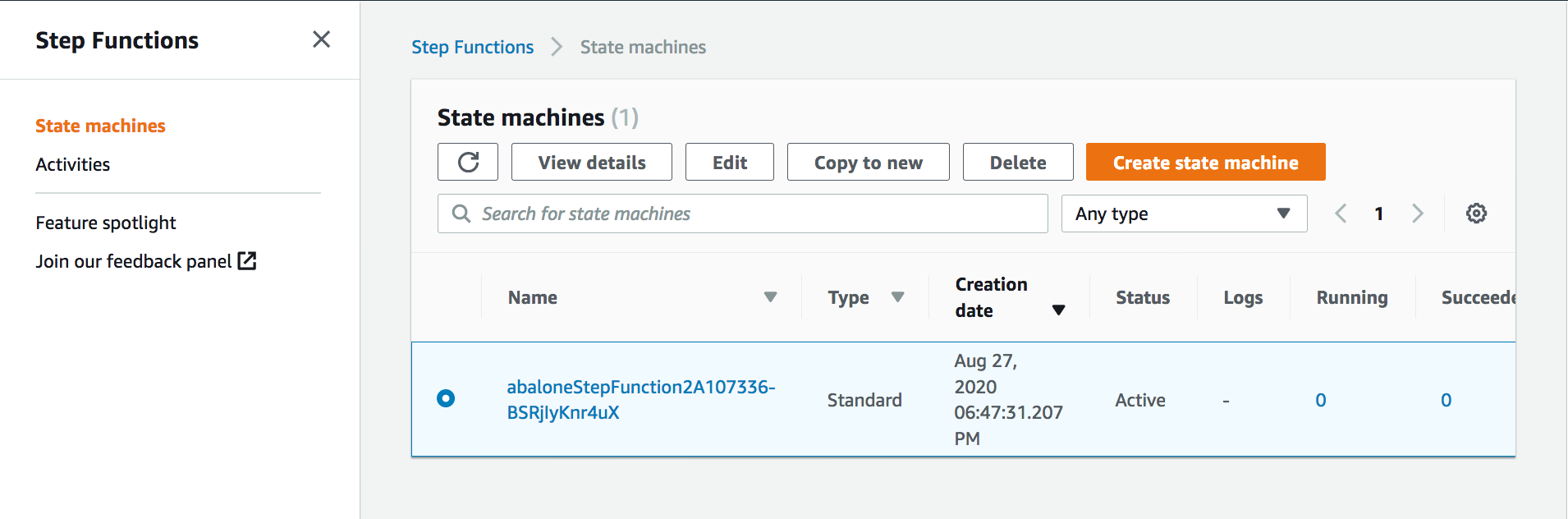Click the Active status cell

(x=1140, y=400)
